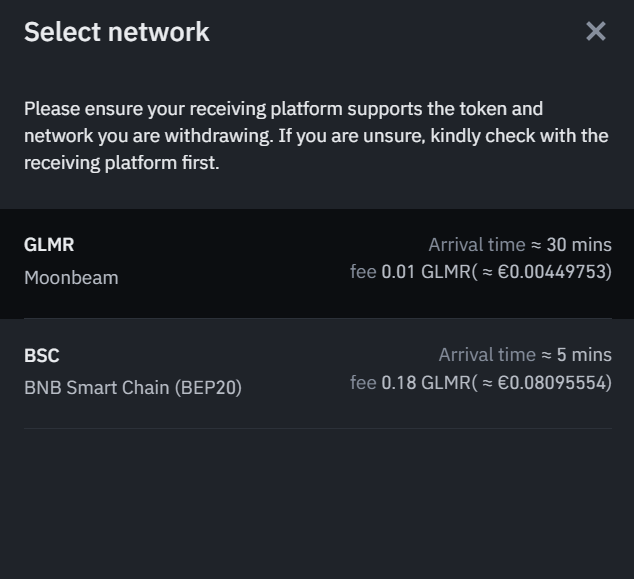Click the Select network title
Image resolution: width=634 pixels, height=579 pixels.
pos(117,32)
